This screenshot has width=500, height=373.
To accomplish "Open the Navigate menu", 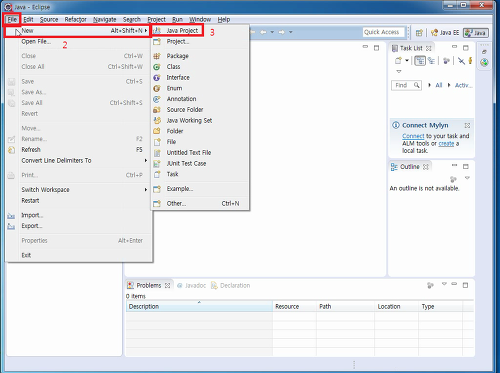I will pos(105,19).
